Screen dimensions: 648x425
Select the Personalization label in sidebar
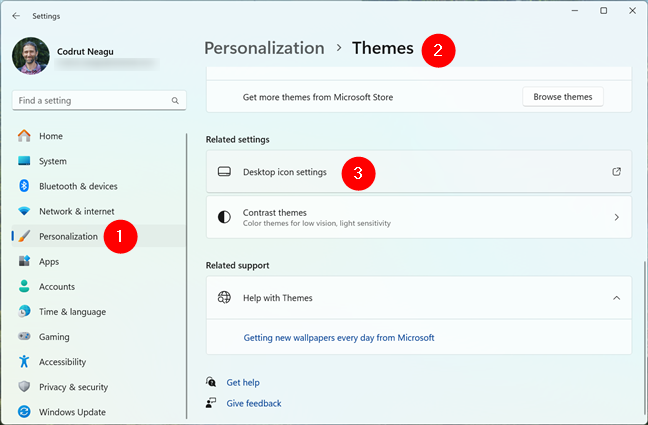click(x=69, y=236)
